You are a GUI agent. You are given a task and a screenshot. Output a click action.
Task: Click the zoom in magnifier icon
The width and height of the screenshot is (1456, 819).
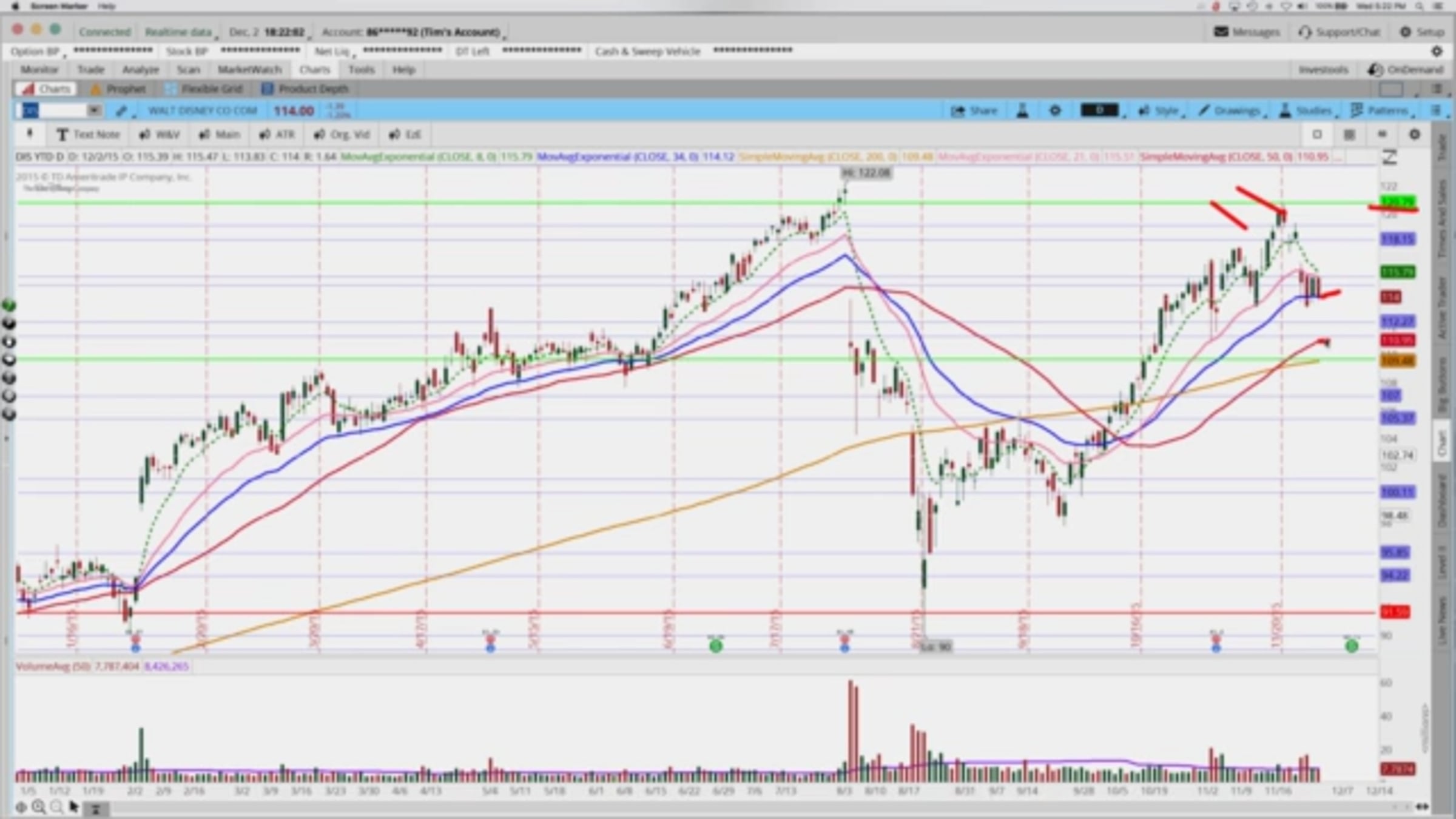click(x=39, y=807)
